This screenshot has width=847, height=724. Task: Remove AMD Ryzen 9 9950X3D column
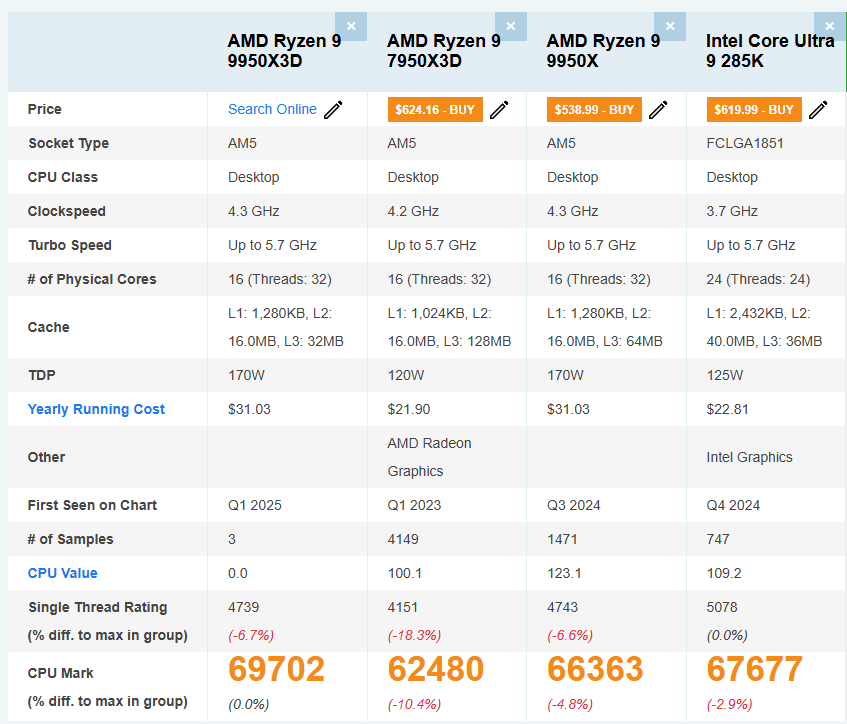pos(351,26)
